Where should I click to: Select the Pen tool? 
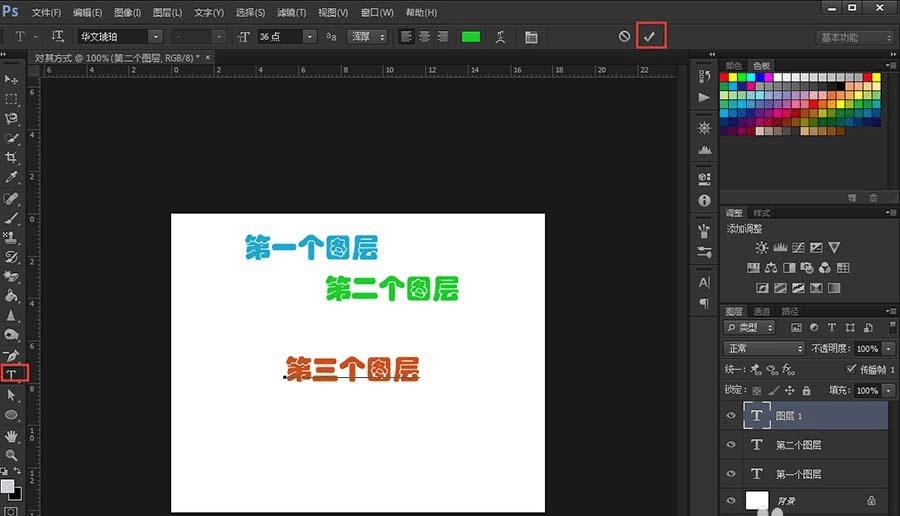(12, 355)
